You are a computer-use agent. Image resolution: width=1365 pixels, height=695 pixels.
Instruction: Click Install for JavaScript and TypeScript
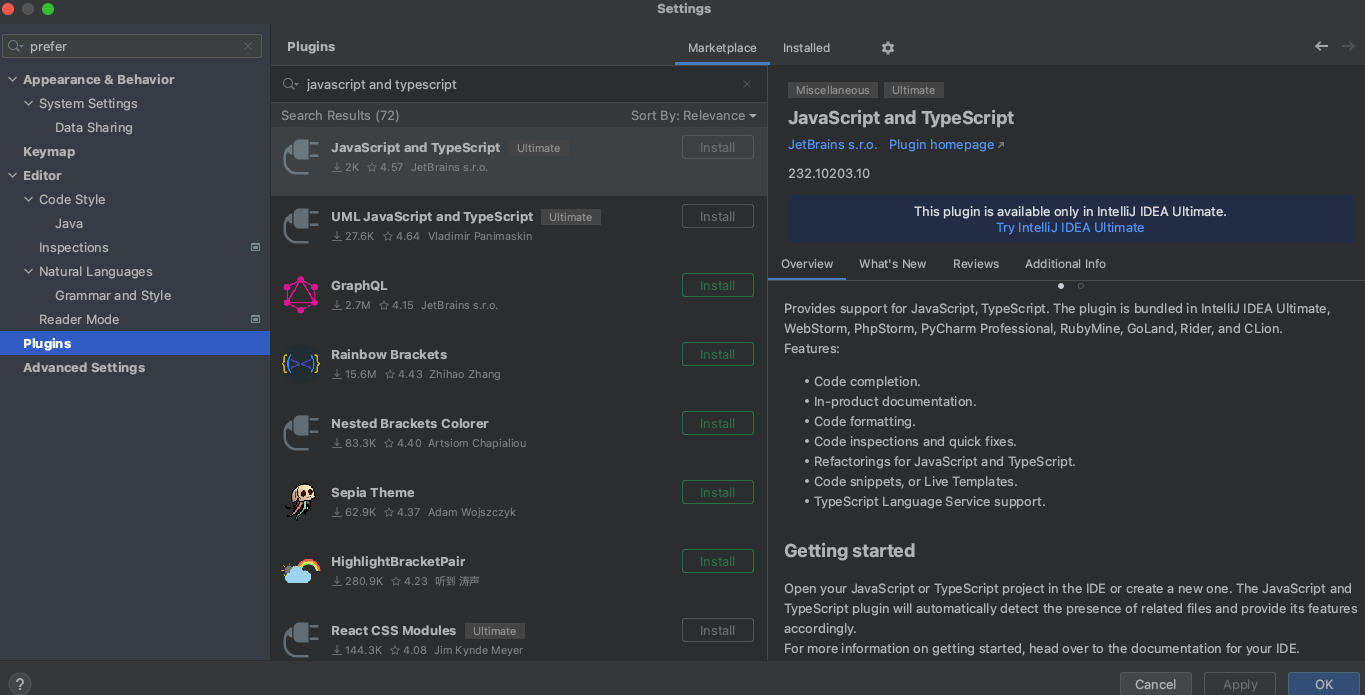point(717,147)
